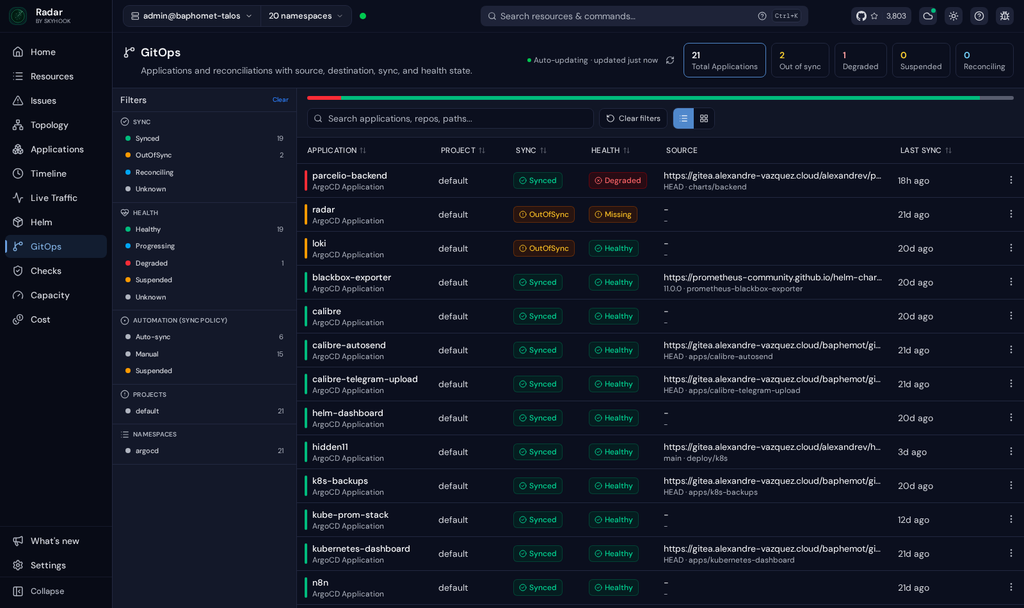Click the red segment of the status bar
The height and width of the screenshot is (608, 1024).
pos(324,98)
